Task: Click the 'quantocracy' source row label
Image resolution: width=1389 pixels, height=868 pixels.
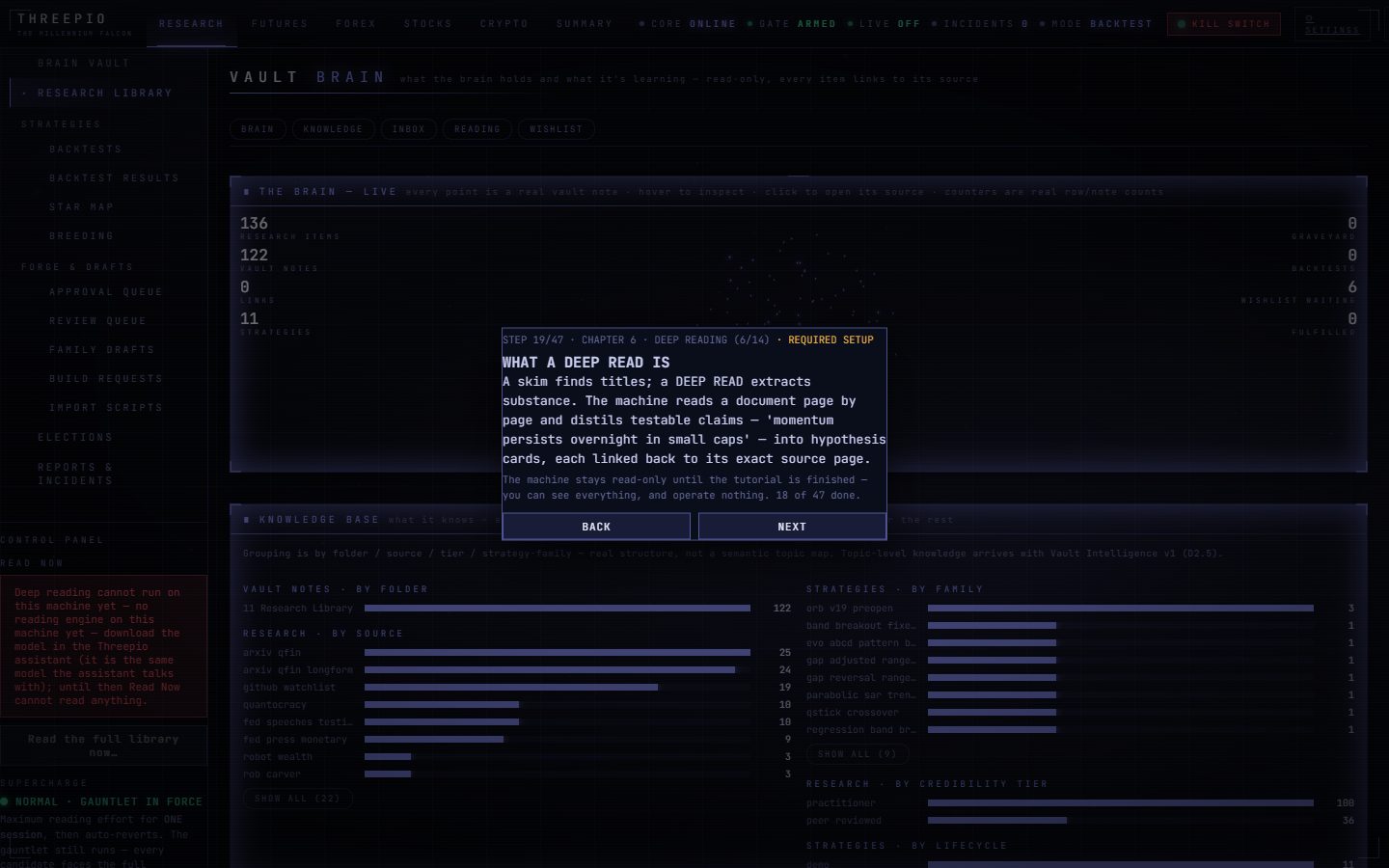Action: tap(275, 705)
